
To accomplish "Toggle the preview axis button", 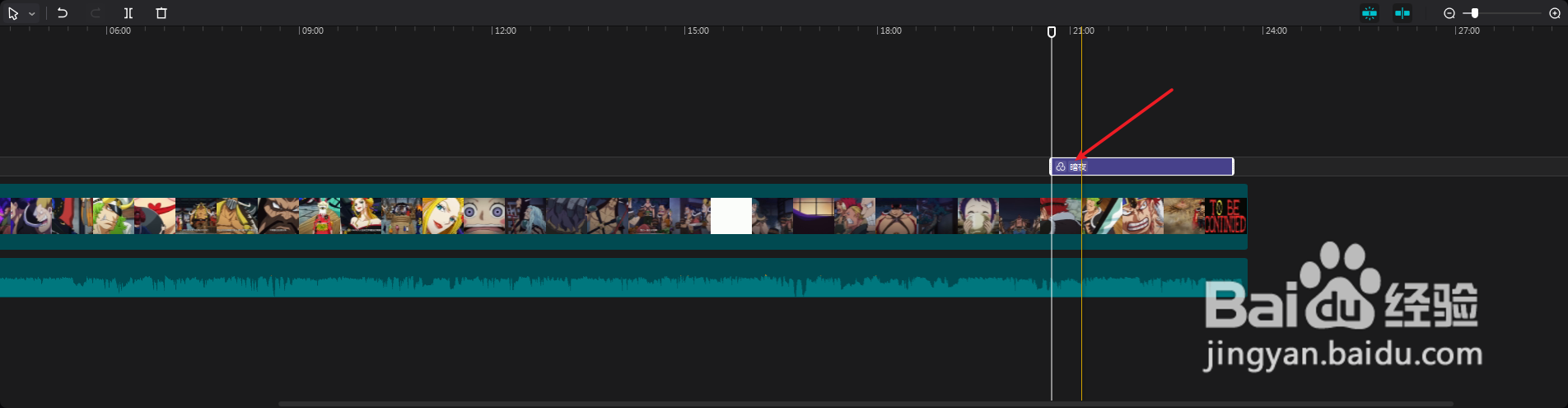I will pyautogui.click(x=1402, y=13).
